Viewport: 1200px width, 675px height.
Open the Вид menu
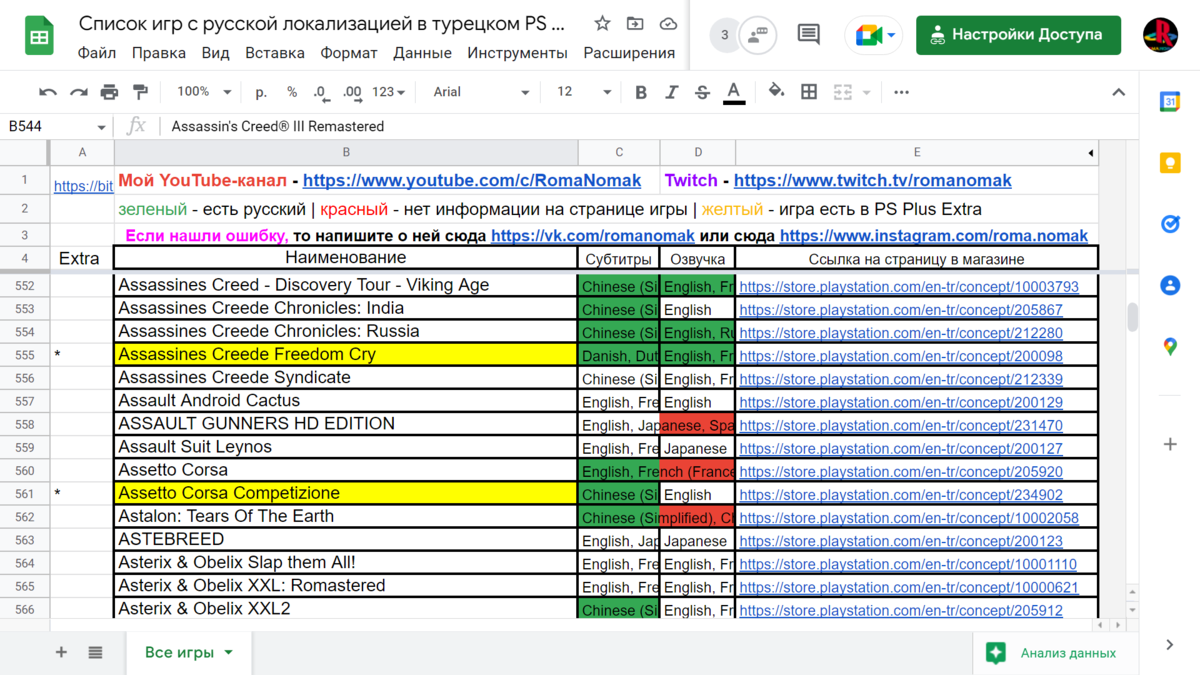tap(215, 53)
